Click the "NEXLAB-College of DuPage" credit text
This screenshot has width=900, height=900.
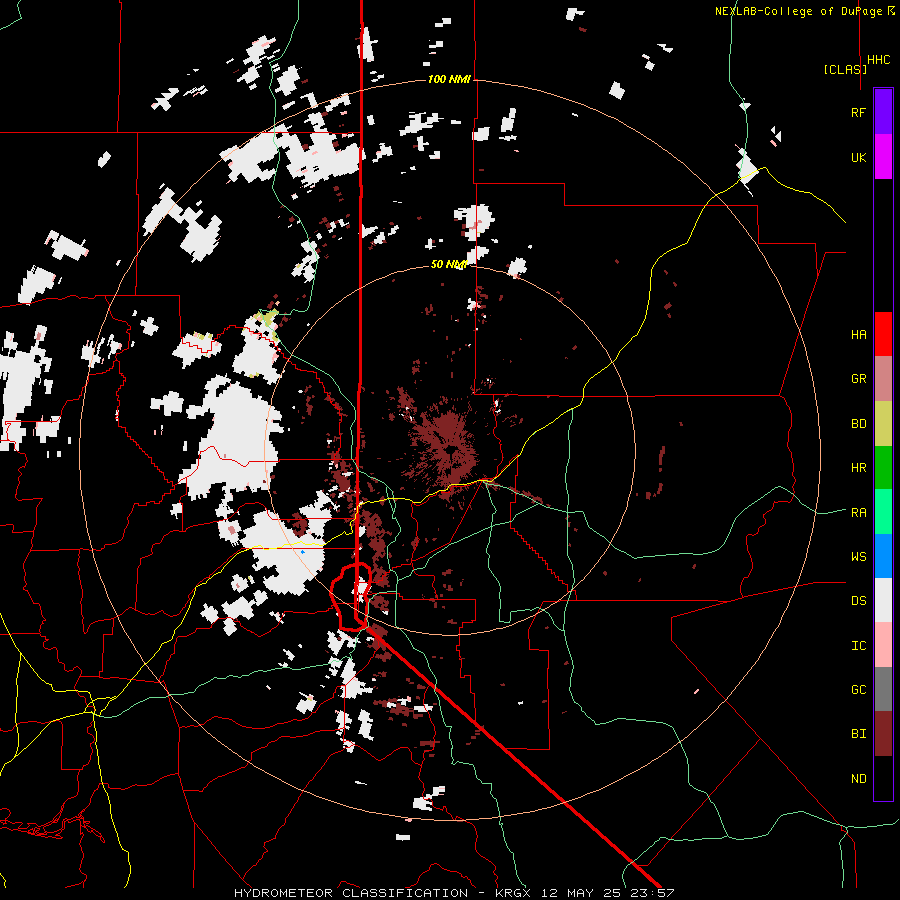pos(798,11)
